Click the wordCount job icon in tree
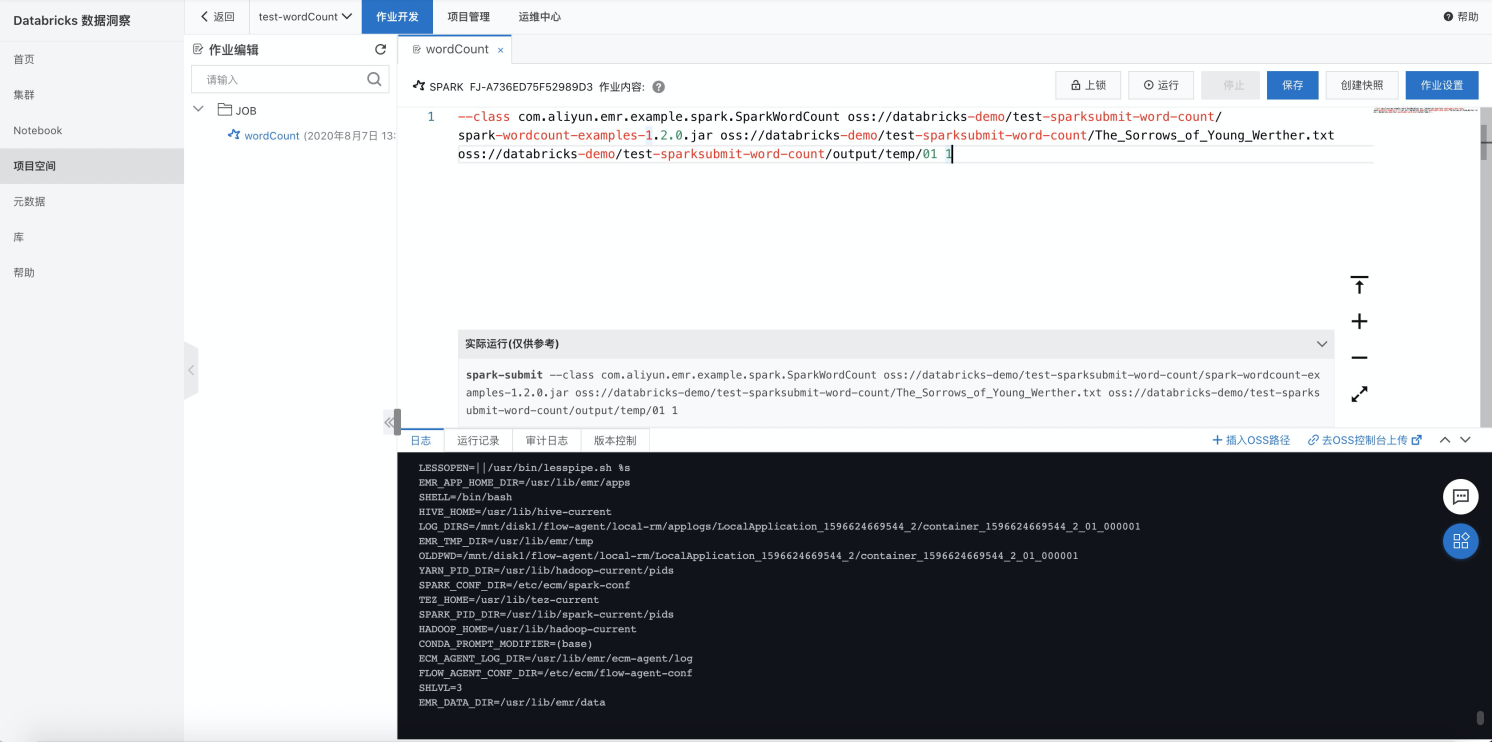1492x742 pixels. tap(234, 135)
